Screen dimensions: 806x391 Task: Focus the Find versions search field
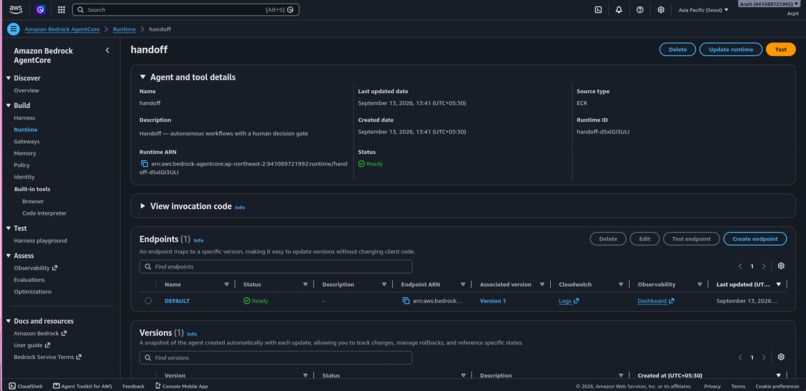pos(276,358)
